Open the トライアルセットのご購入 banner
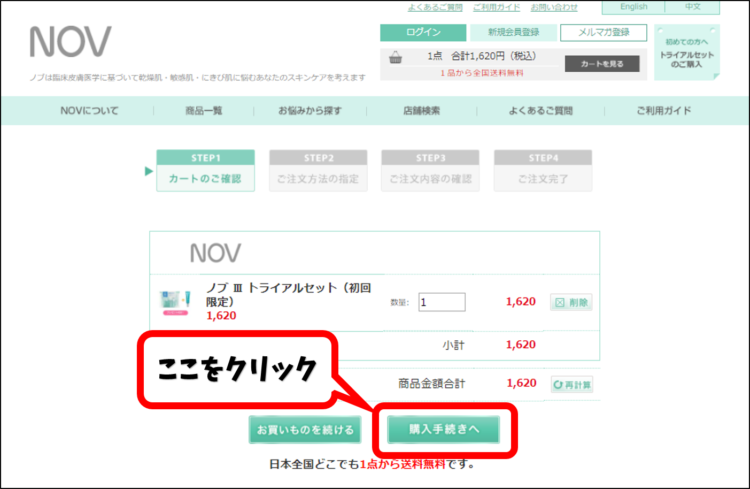750x489 pixels. (x=687, y=53)
